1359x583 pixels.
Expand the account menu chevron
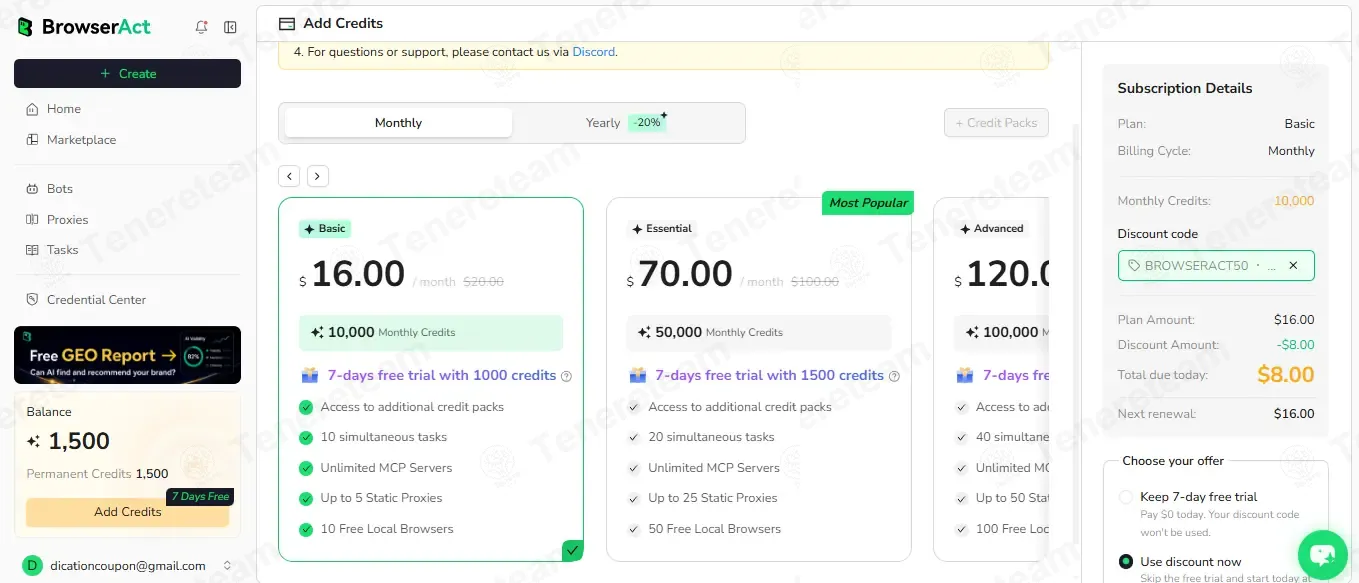point(227,566)
